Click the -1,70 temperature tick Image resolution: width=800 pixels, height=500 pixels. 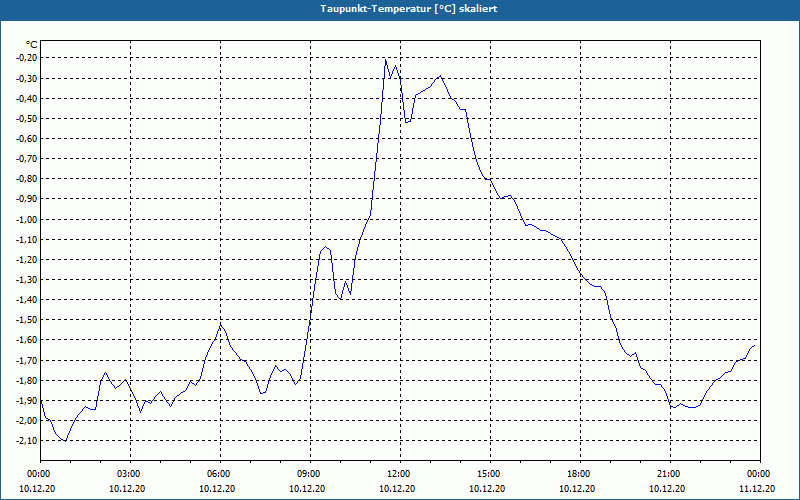coord(27,360)
